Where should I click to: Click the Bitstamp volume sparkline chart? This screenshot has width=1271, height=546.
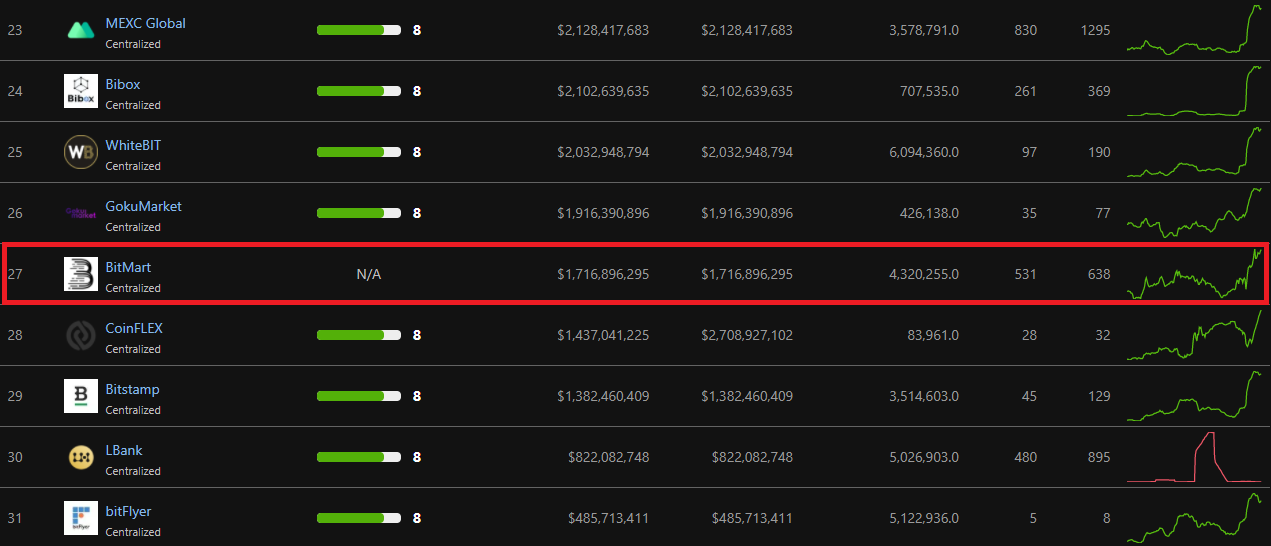click(x=1194, y=395)
